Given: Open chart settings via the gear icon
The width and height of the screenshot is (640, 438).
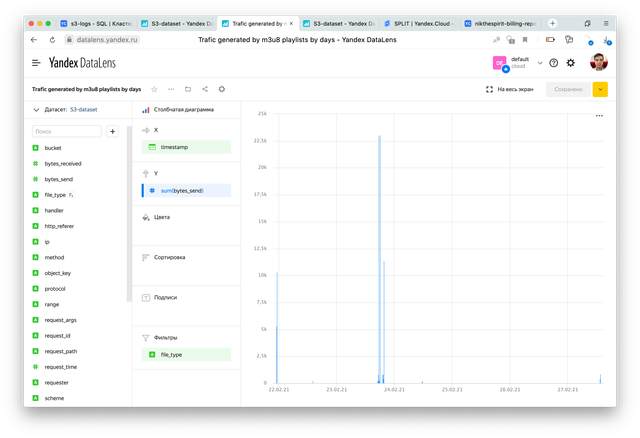Looking at the screenshot, I should [x=221, y=89].
